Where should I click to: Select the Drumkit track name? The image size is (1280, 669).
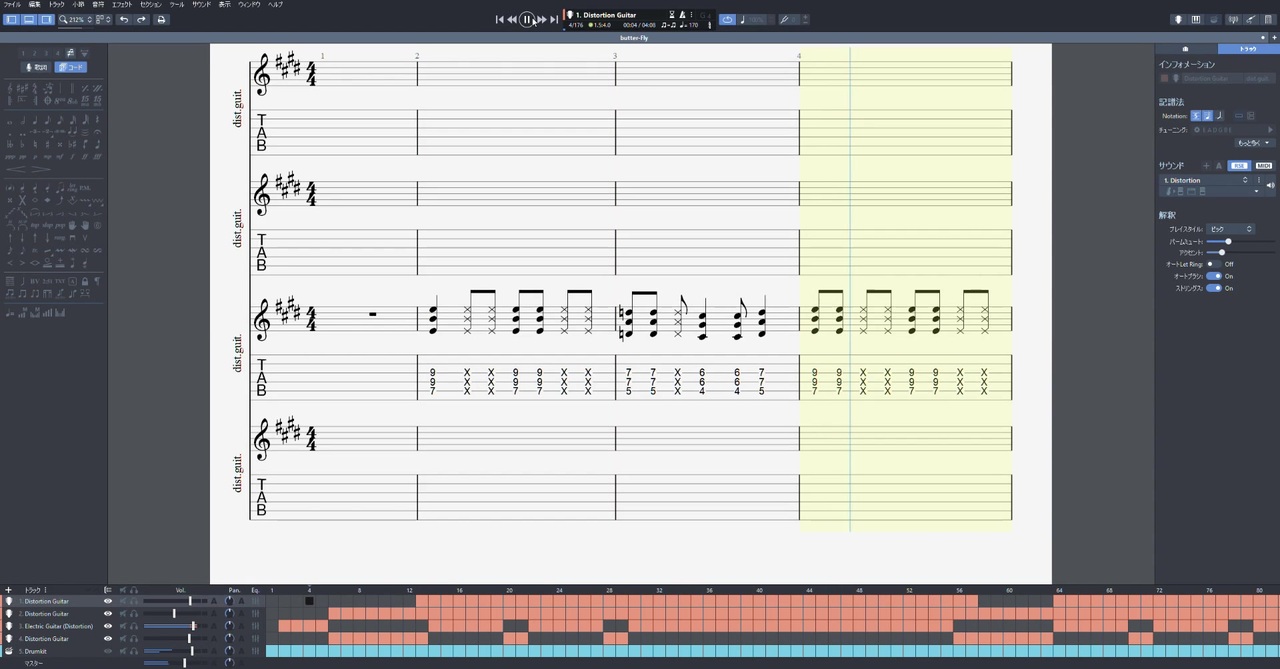point(36,651)
